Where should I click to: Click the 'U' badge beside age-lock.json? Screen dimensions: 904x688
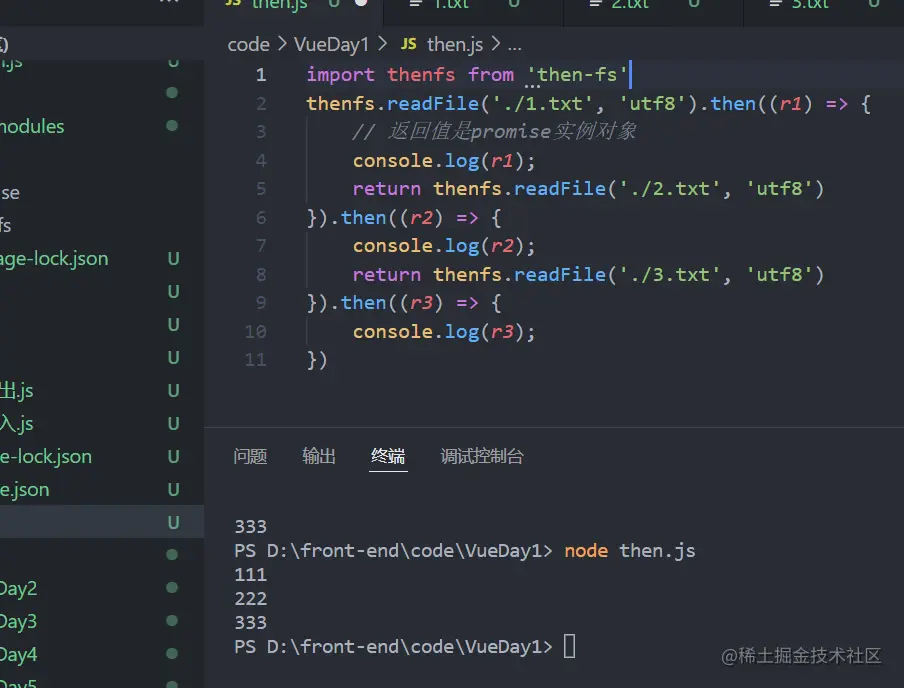click(x=173, y=259)
